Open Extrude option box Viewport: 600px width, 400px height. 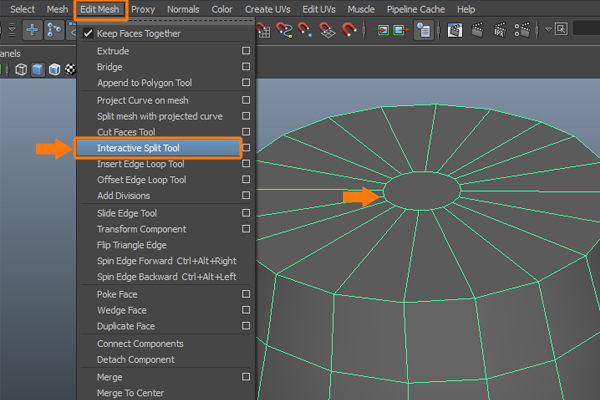pos(246,50)
